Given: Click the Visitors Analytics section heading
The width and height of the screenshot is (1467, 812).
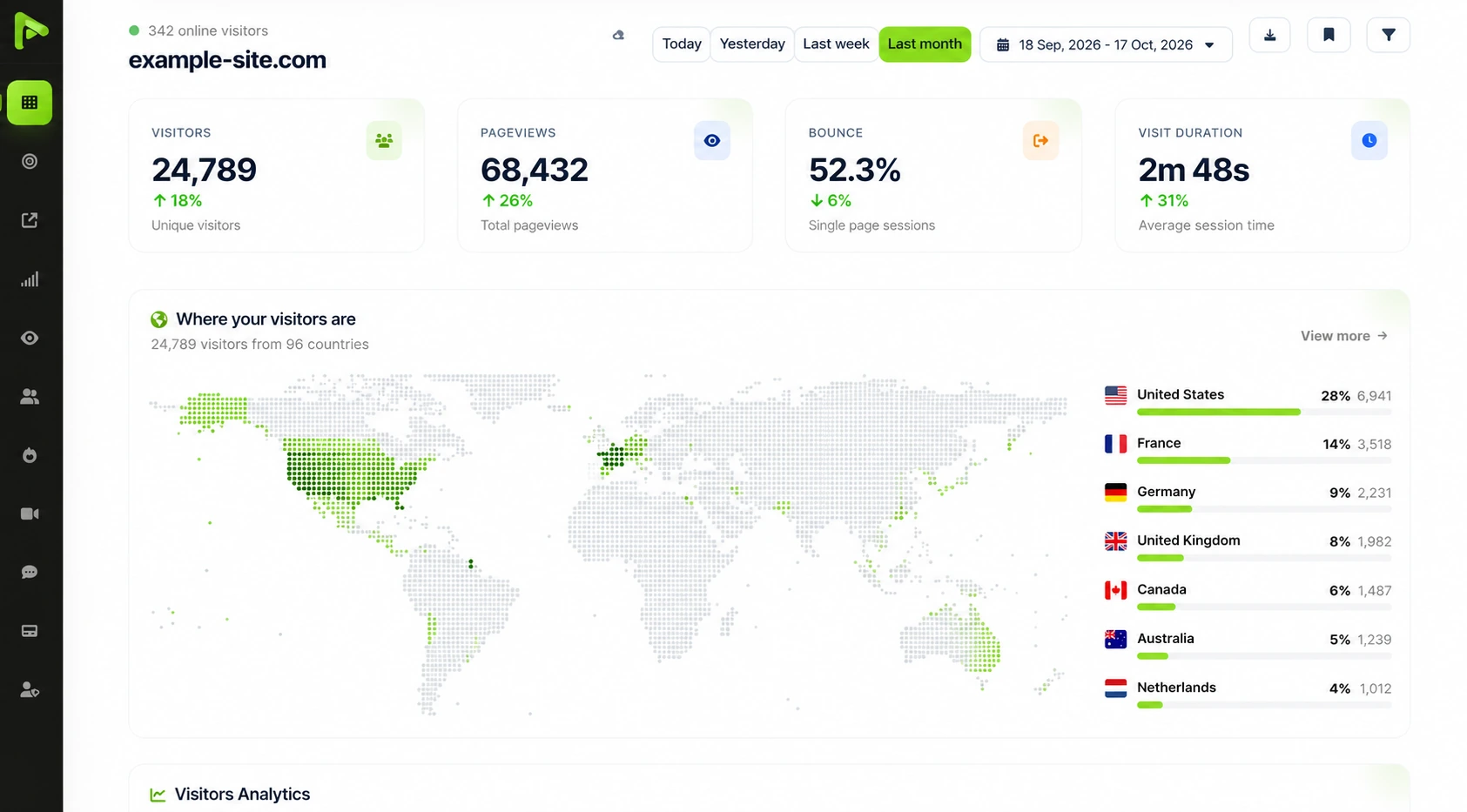Looking at the screenshot, I should pos(242,794).
